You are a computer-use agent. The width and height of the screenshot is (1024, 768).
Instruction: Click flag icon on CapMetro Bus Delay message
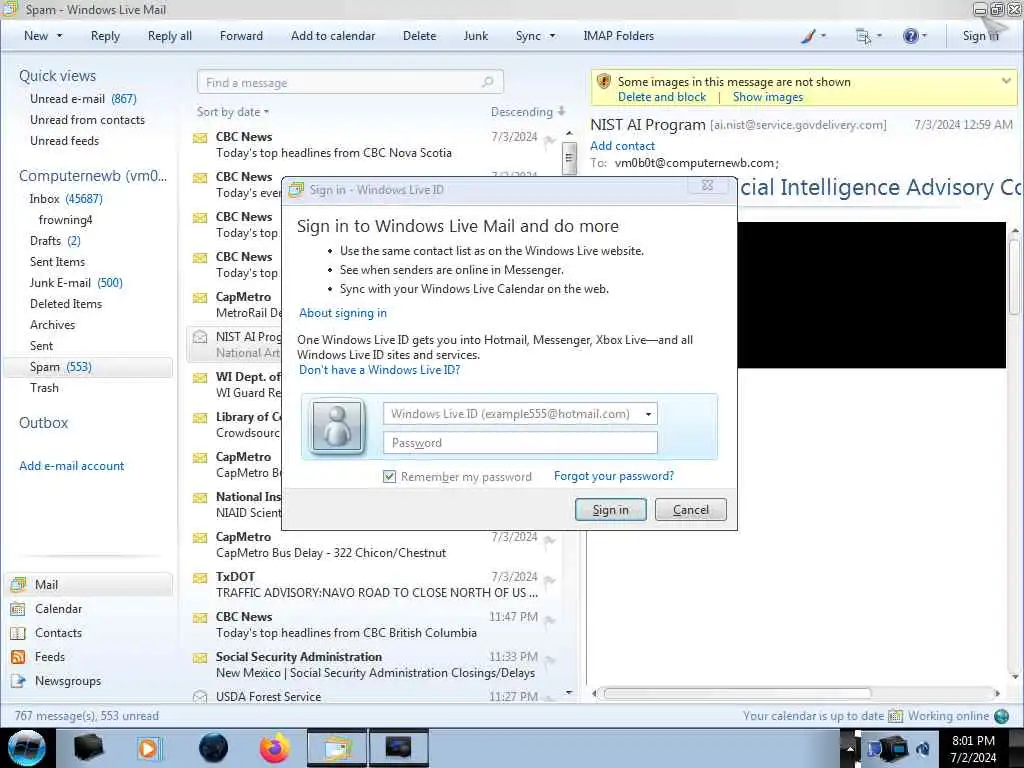(550, 540)
